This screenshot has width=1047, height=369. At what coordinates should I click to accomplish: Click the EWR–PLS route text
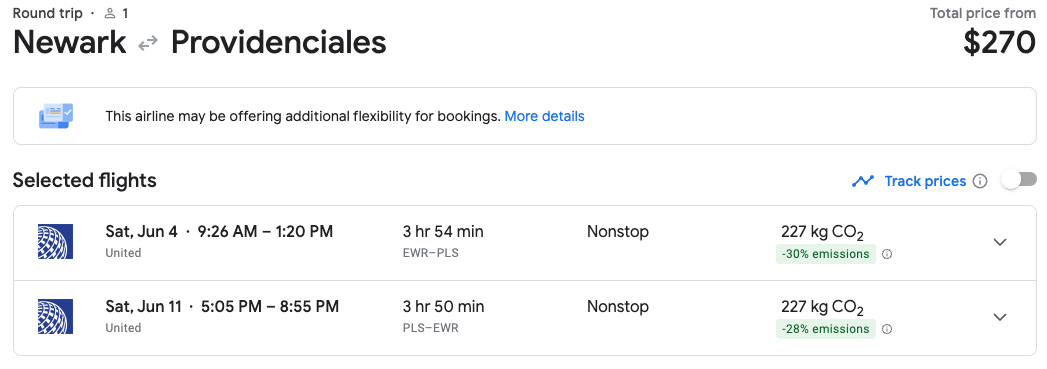[x=431, y=253]
